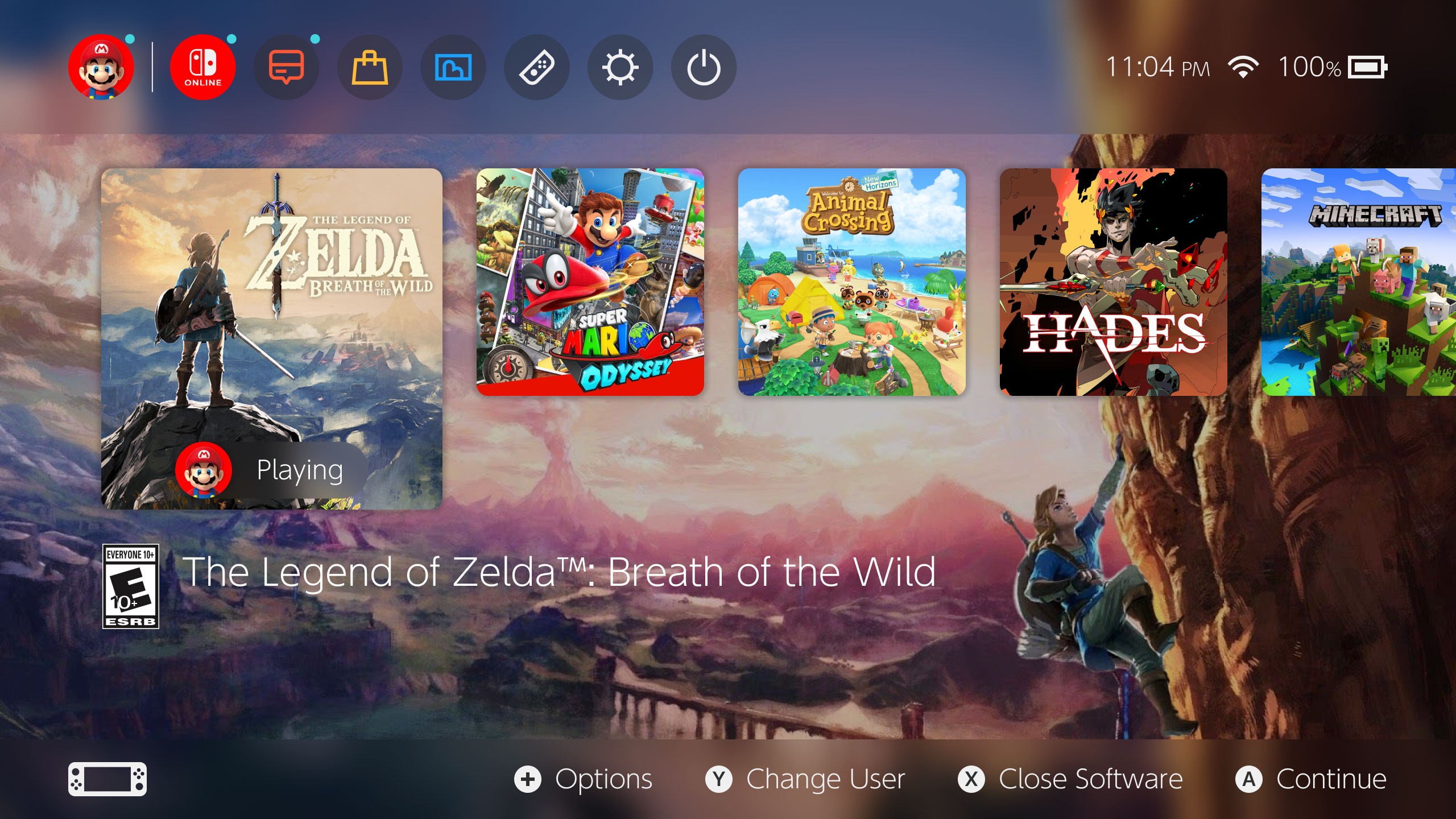Image resolution: width=1456 pixels, height=819 pixels.
Task: Open Nintendo Switch Online
Action: (x=203, y=67)
